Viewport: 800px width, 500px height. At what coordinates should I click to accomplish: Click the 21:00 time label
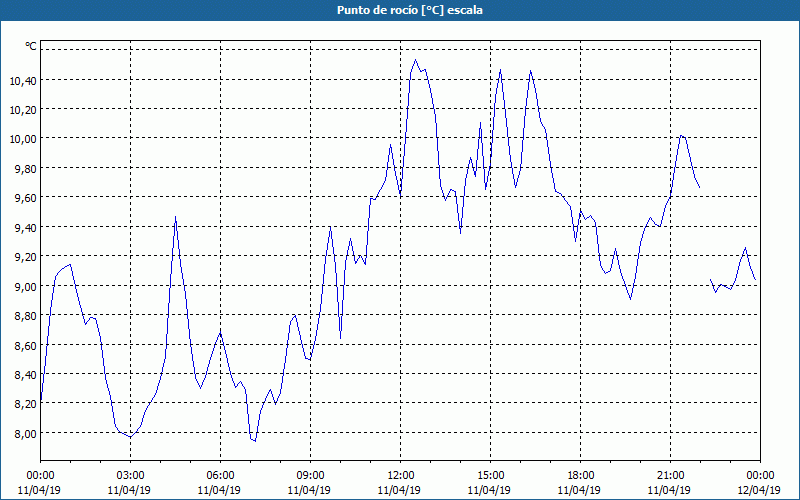670,476
